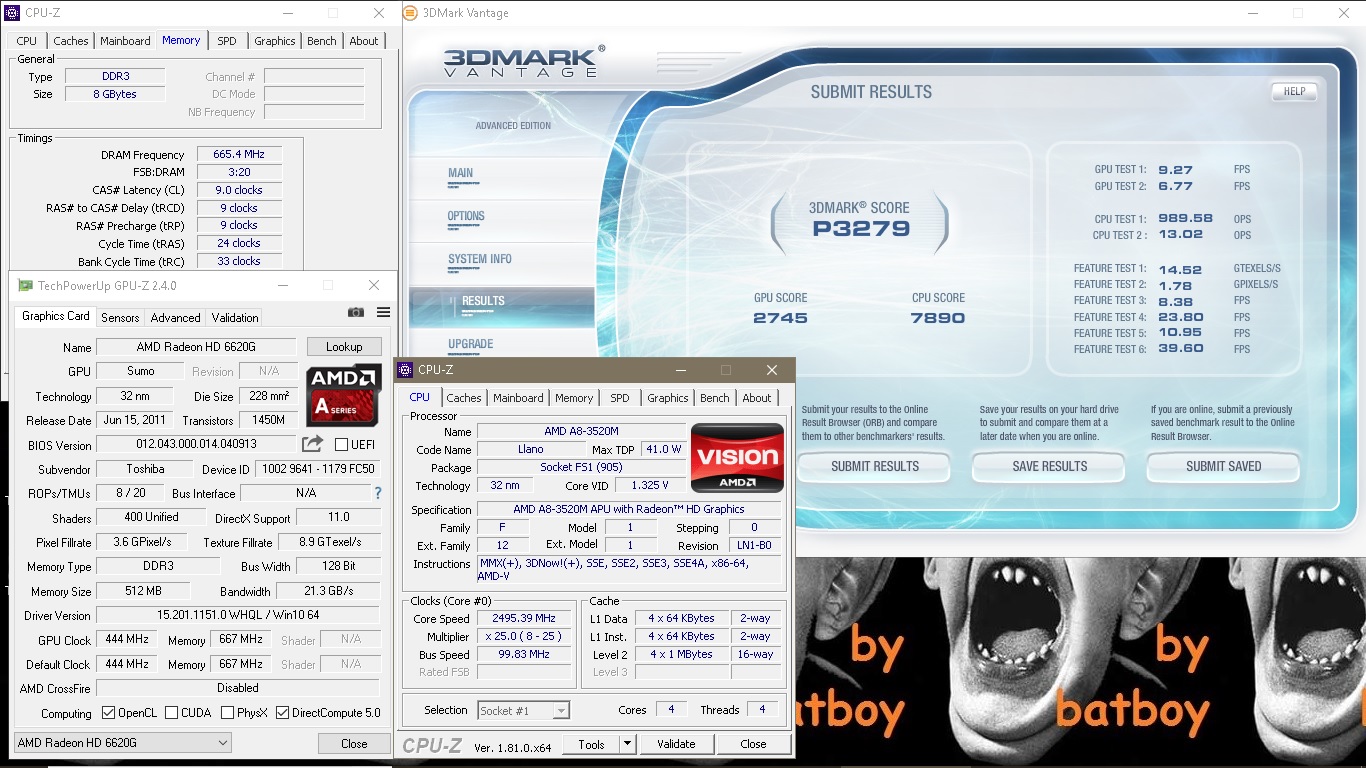Toggle the UEFI checkbox in GPU-Z

341,444
